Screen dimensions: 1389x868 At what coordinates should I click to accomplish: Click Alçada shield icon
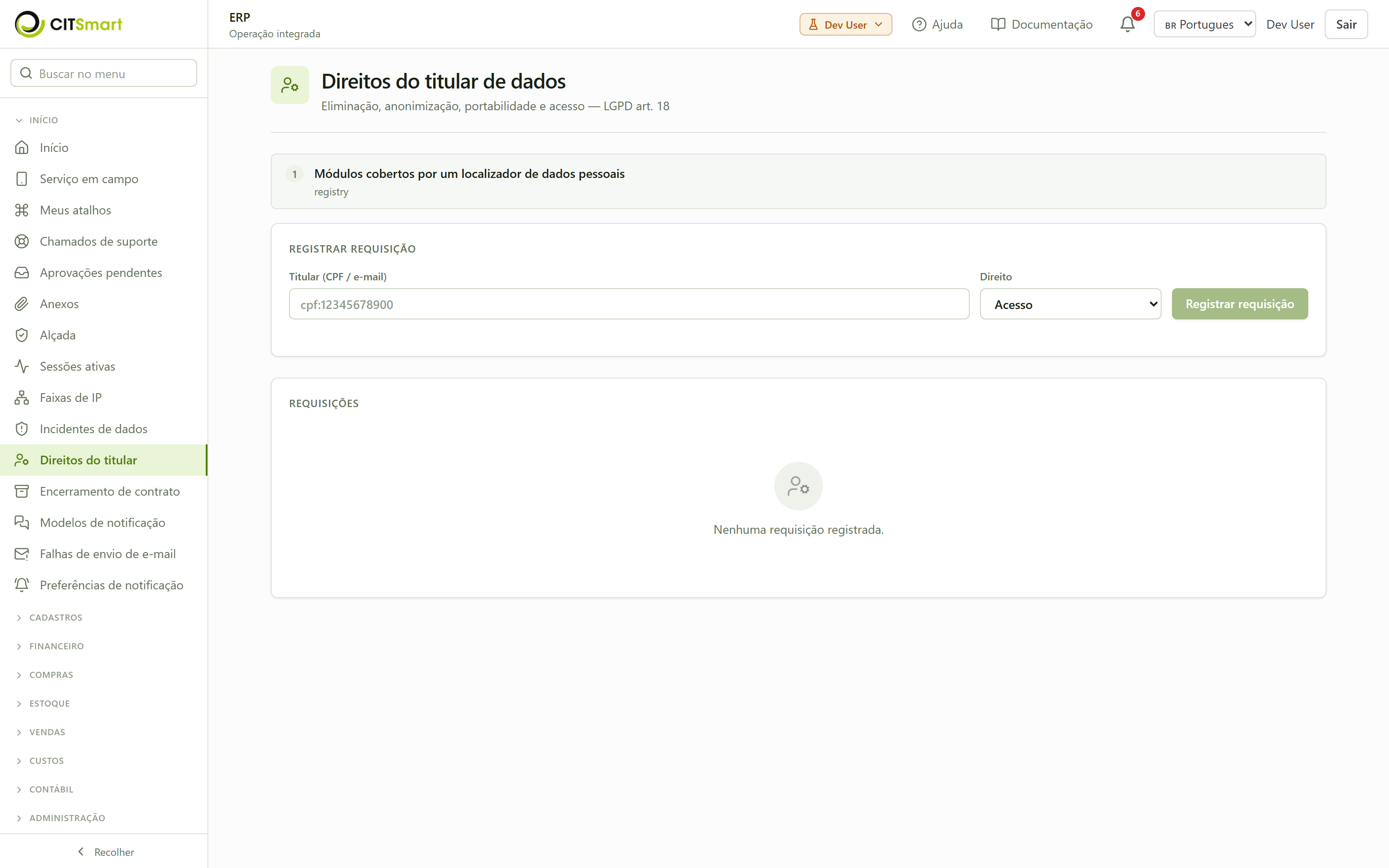(22, 335)
